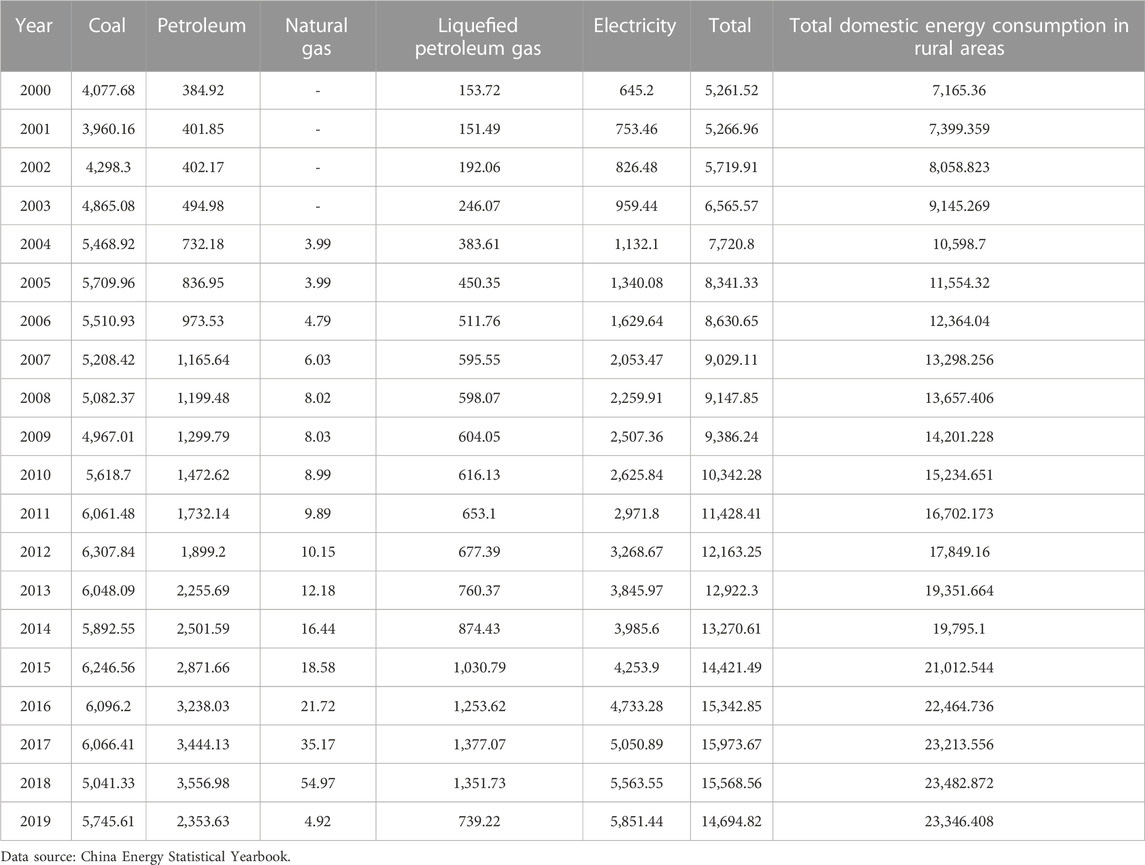Click the coal value 4,077.68
The width and height of the screenshot is (1145, 865).
click(x=107, y=90)
